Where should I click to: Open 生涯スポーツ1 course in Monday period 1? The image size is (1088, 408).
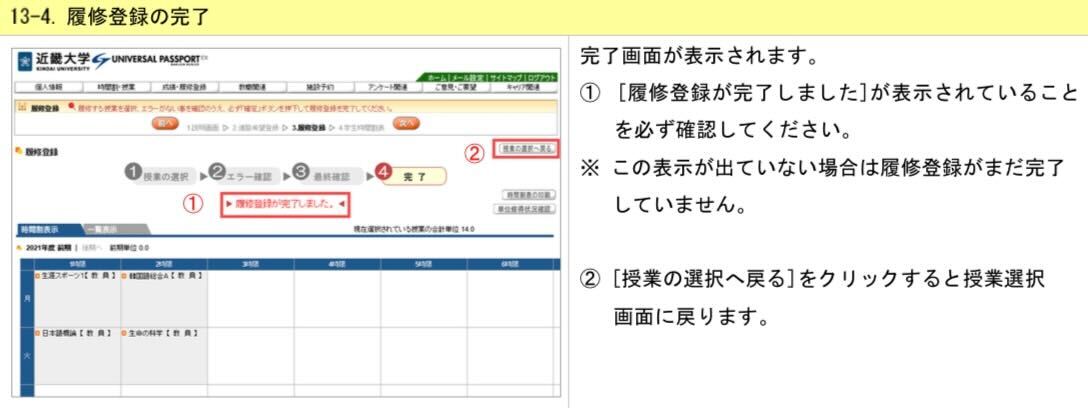tap(72, 274)
